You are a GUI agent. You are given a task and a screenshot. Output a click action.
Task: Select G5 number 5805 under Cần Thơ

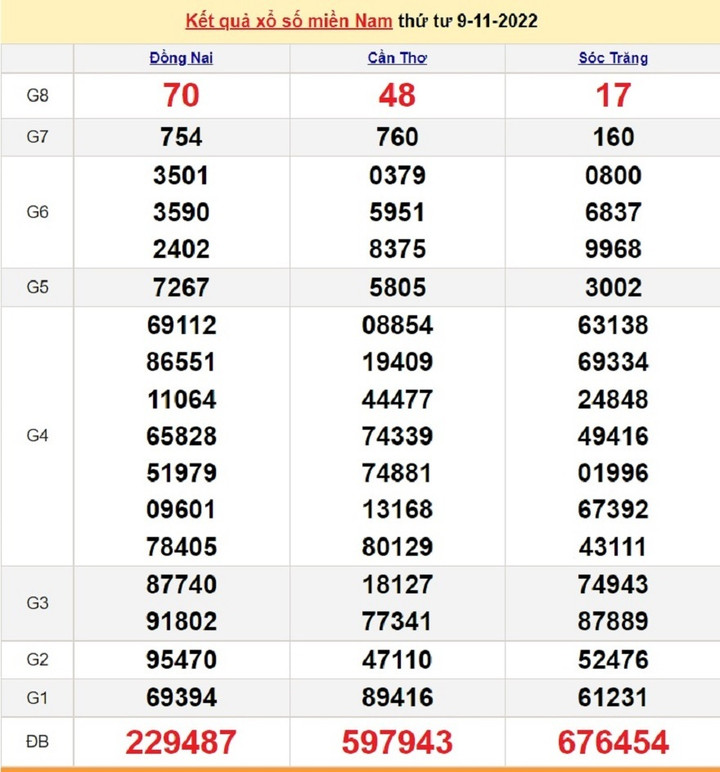coord(397,287)
